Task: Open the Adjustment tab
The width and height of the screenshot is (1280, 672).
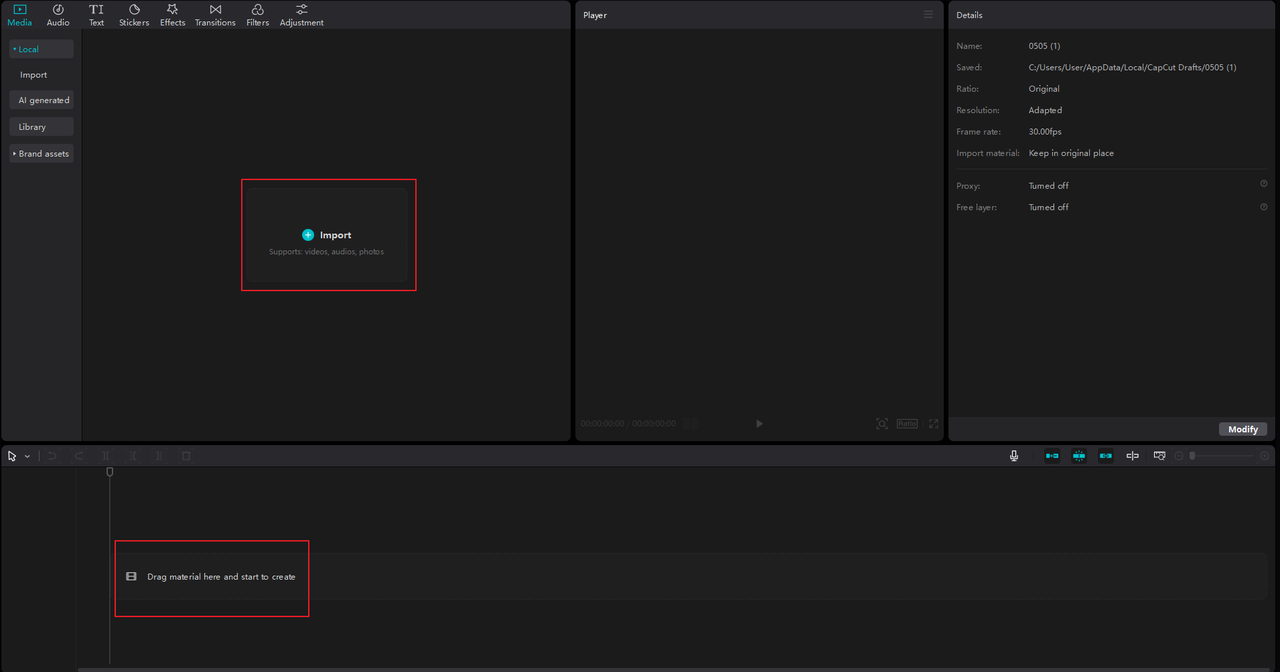Action: 301,15
